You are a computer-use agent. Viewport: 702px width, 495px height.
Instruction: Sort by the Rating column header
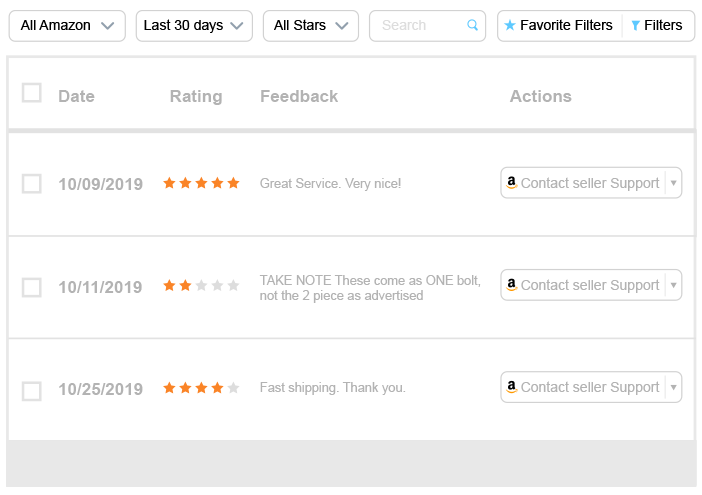click(196, 96)
